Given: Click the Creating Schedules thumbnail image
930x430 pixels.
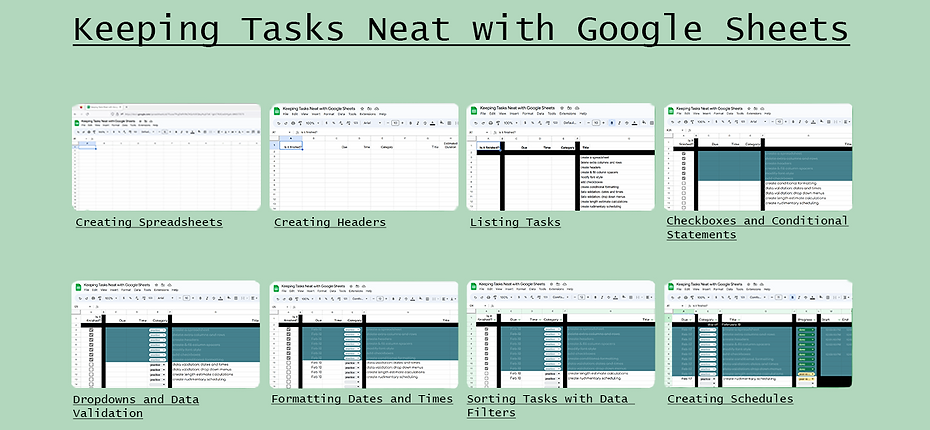Looking at the screenshot, I should [758, 334].
